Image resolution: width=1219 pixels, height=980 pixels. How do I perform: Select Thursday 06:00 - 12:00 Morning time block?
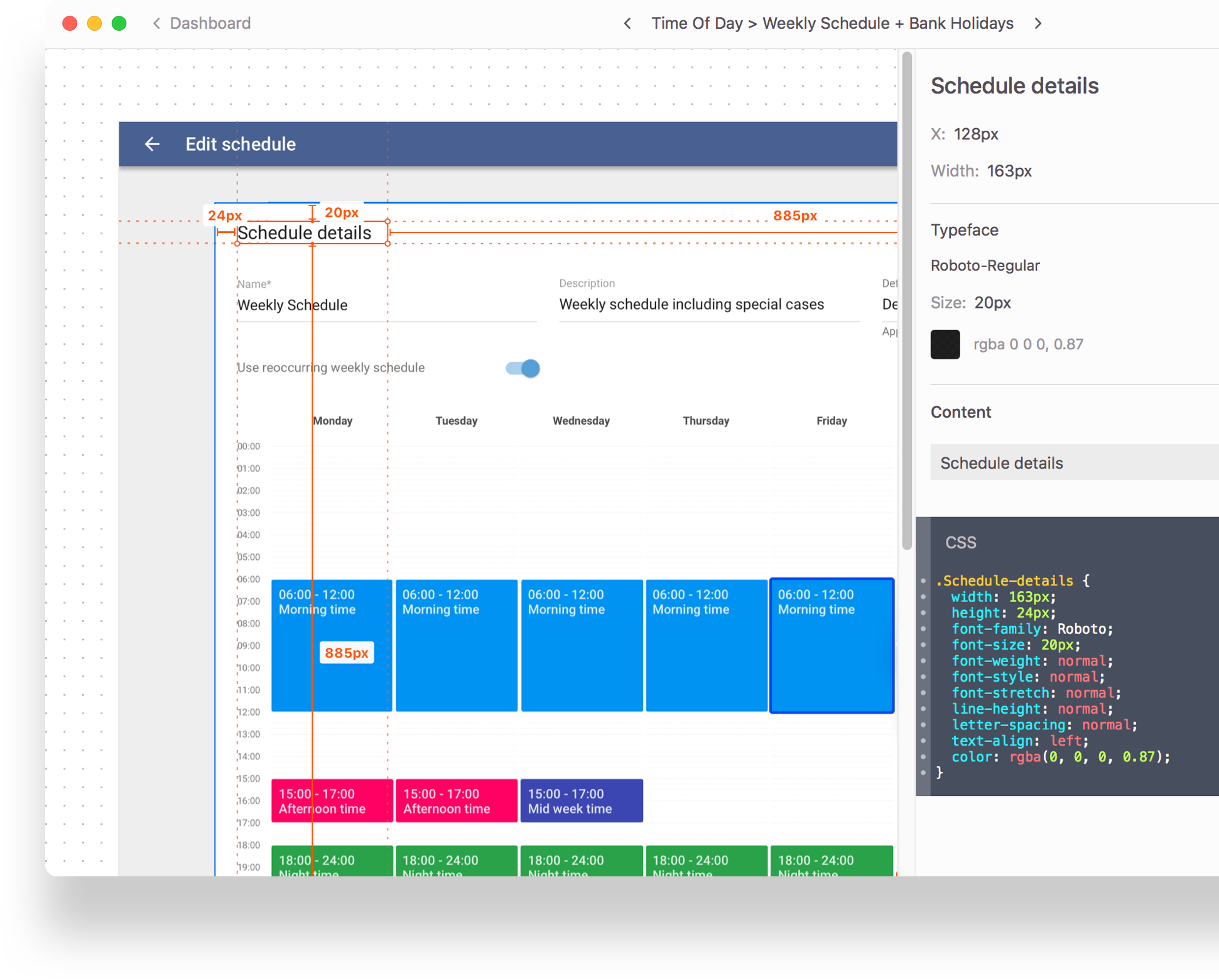click(x=707, y=645)
